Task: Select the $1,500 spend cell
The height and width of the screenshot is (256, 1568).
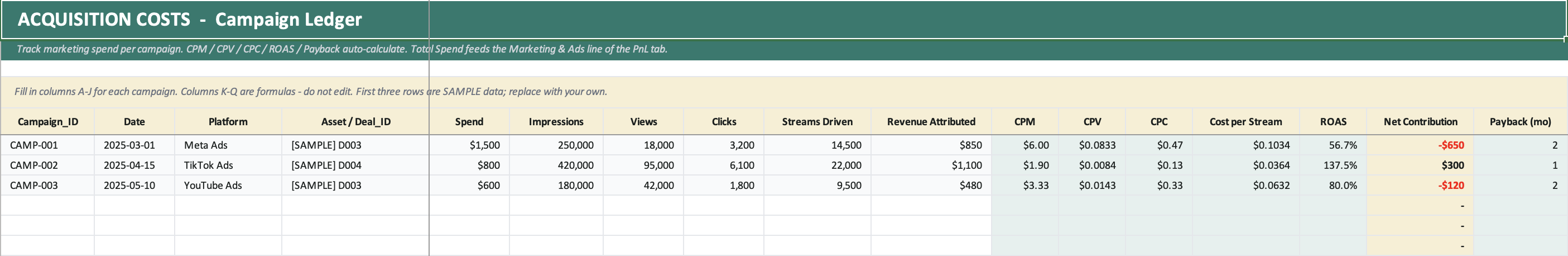Action: point(469,145)
